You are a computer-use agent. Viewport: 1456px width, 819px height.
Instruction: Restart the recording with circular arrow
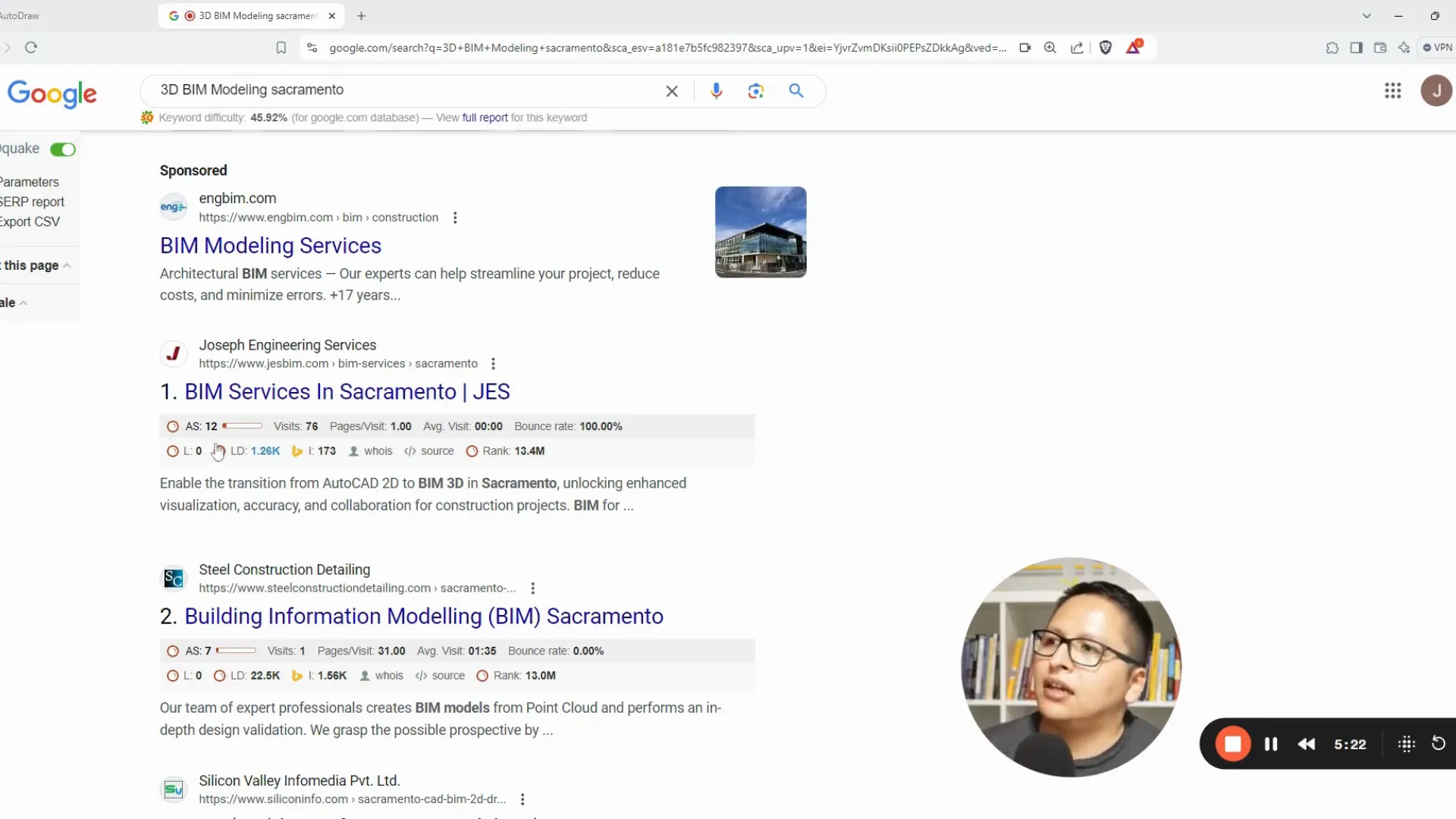[1438, 743]
